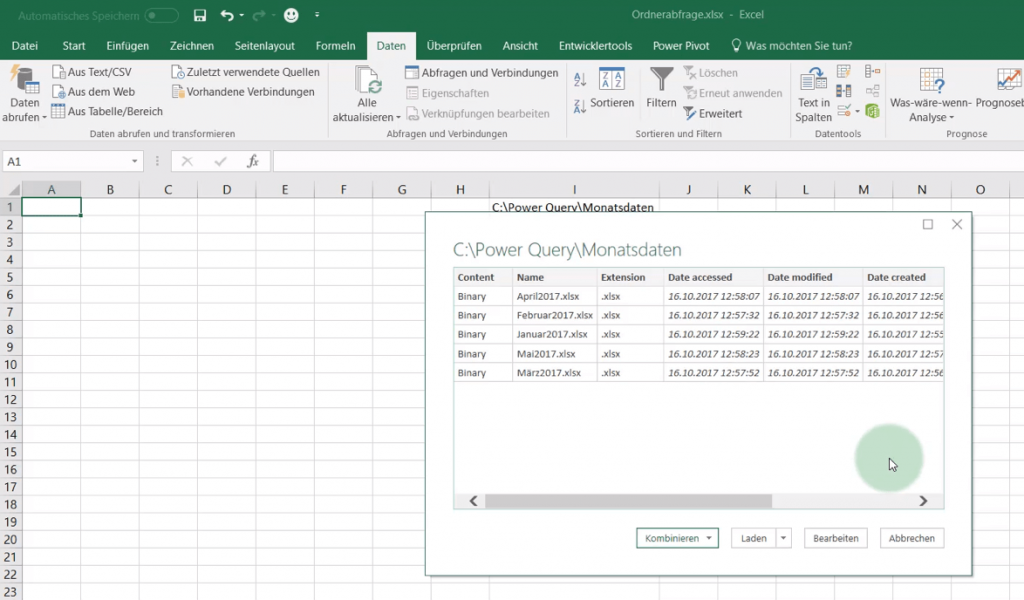Viewport: 1024px width, 600px height.
Task: Click Aus Tabelle/Bereich
Action: pos(107,112)
